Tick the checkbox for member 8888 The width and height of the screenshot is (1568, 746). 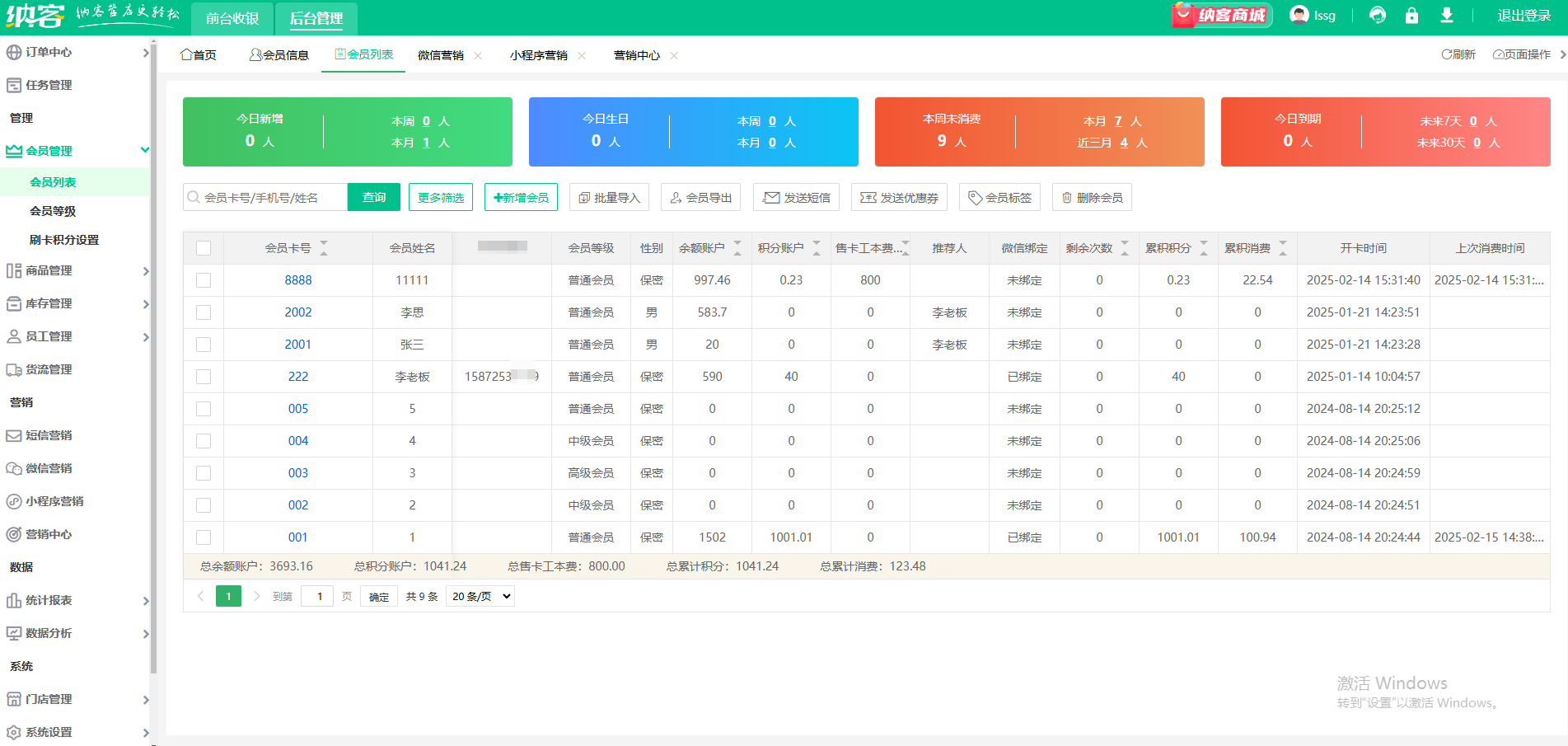(x=204, y=280)
